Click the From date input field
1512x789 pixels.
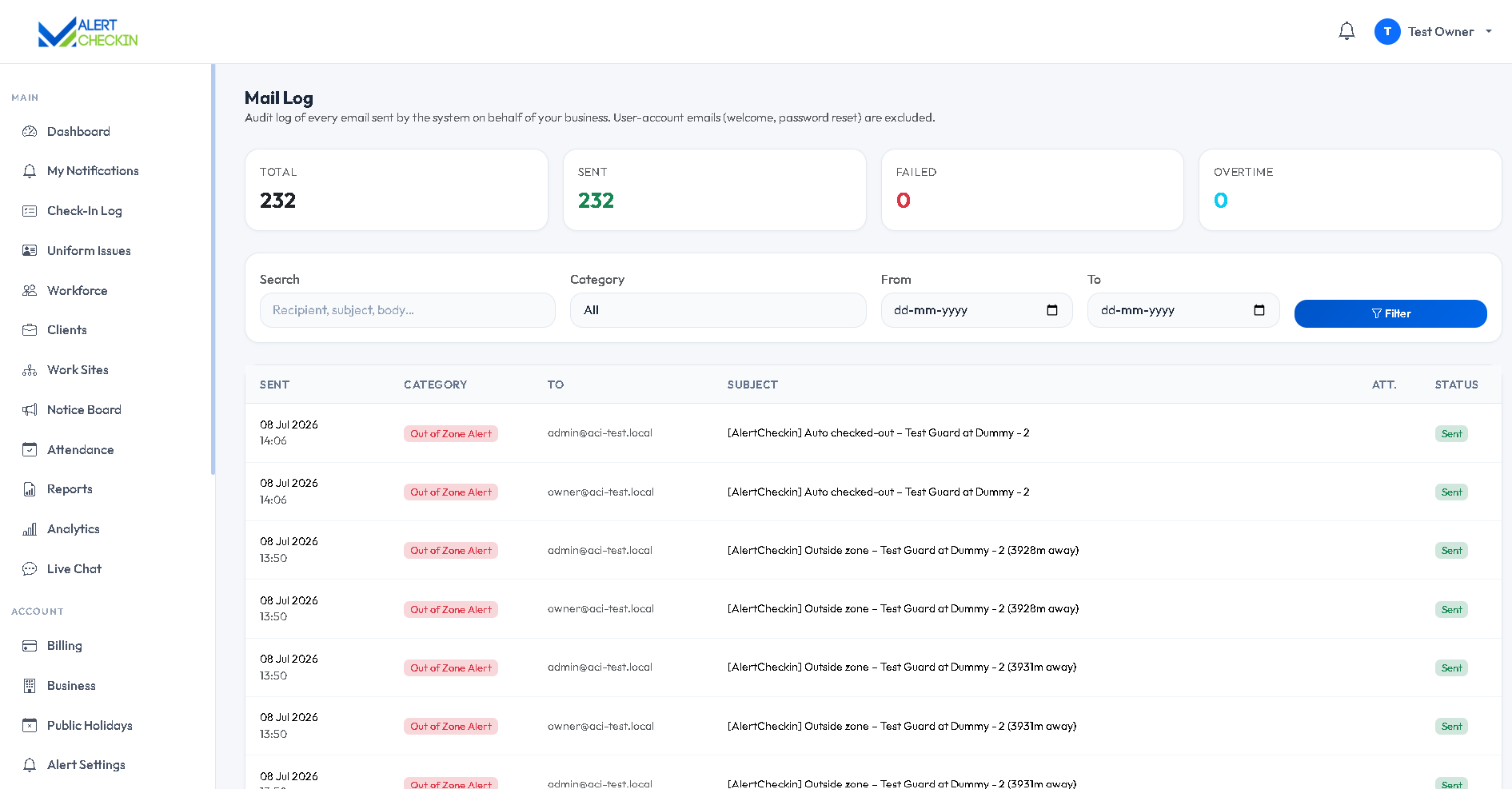coord(976,310)
